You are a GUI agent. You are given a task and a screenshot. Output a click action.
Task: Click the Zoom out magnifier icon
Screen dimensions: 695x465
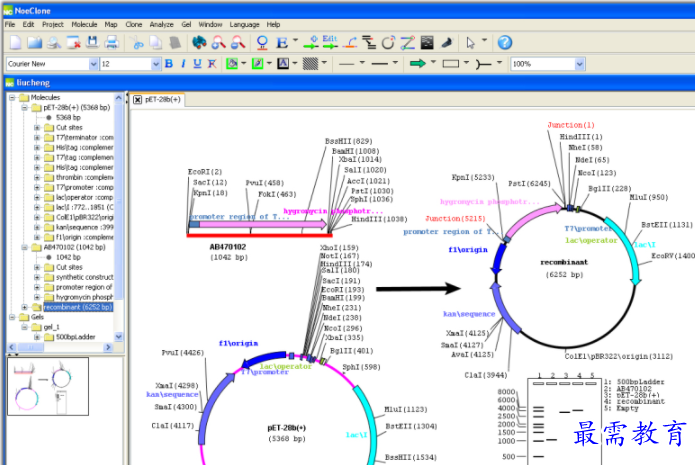click(x=238, y=43)
